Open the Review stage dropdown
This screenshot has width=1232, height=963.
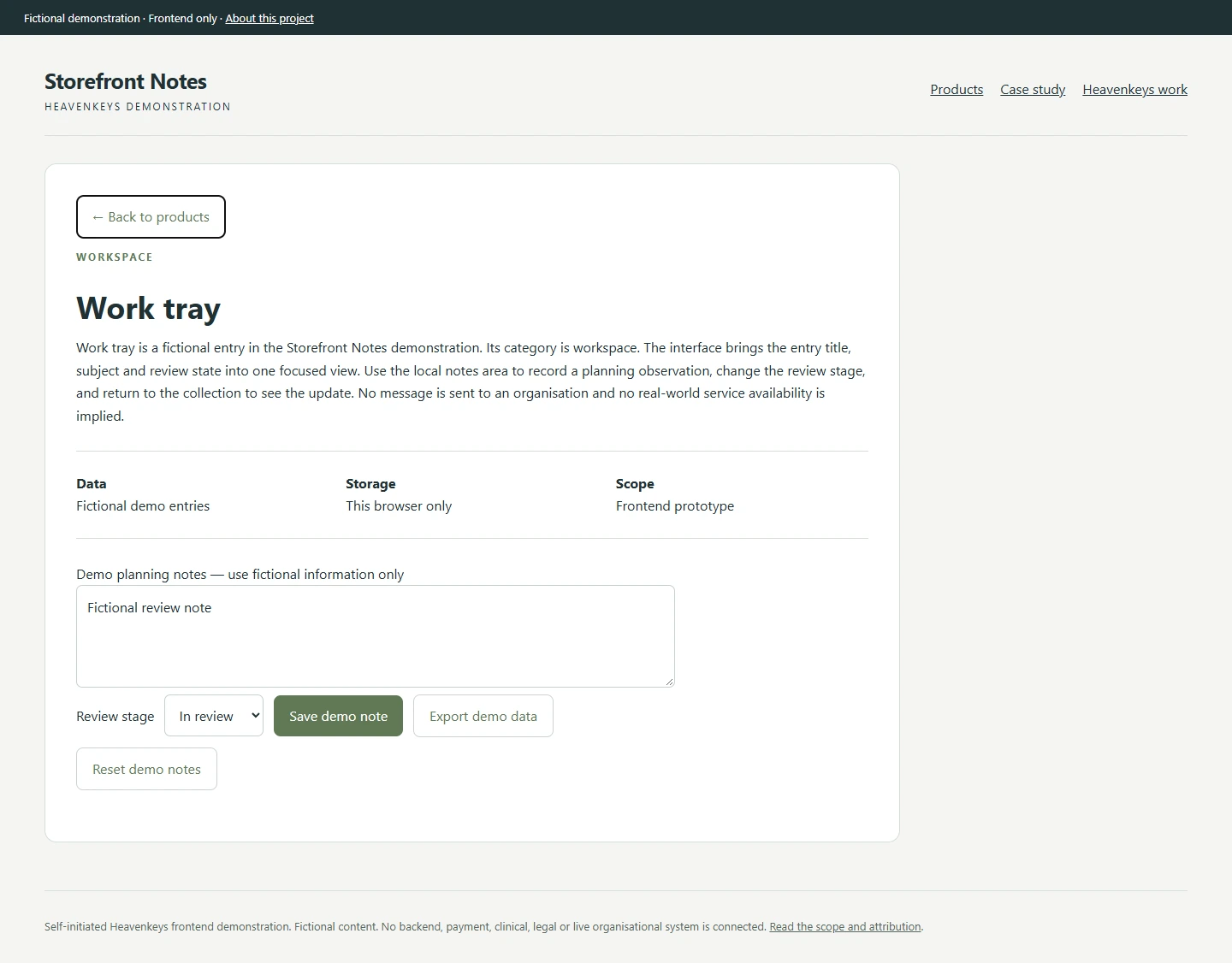pos(214,716)
